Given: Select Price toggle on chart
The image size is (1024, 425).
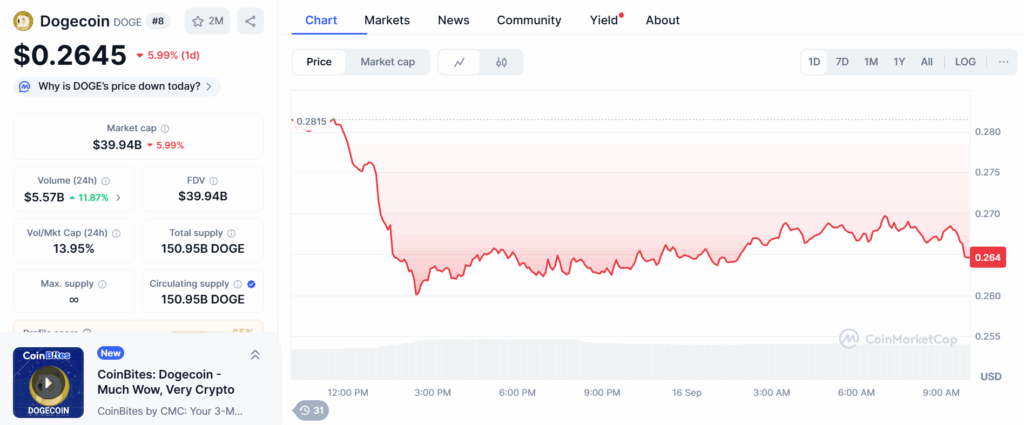Looking at the screenshot, I should [x=319, y=62].
